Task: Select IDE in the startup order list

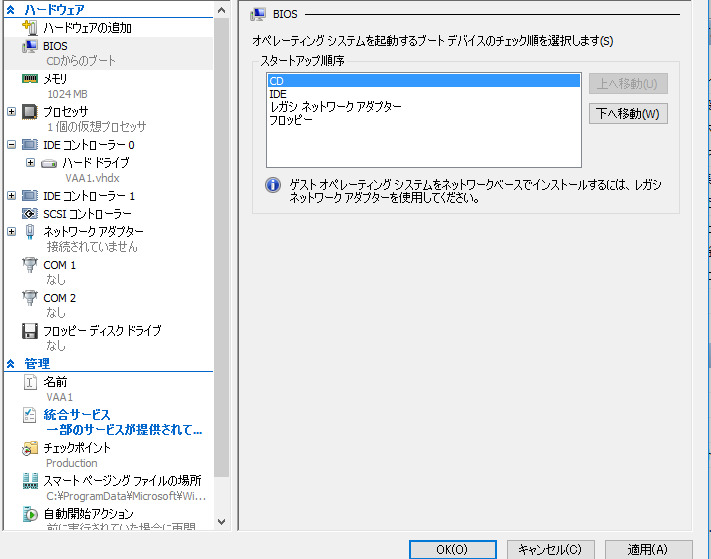Action: [278, 94]
